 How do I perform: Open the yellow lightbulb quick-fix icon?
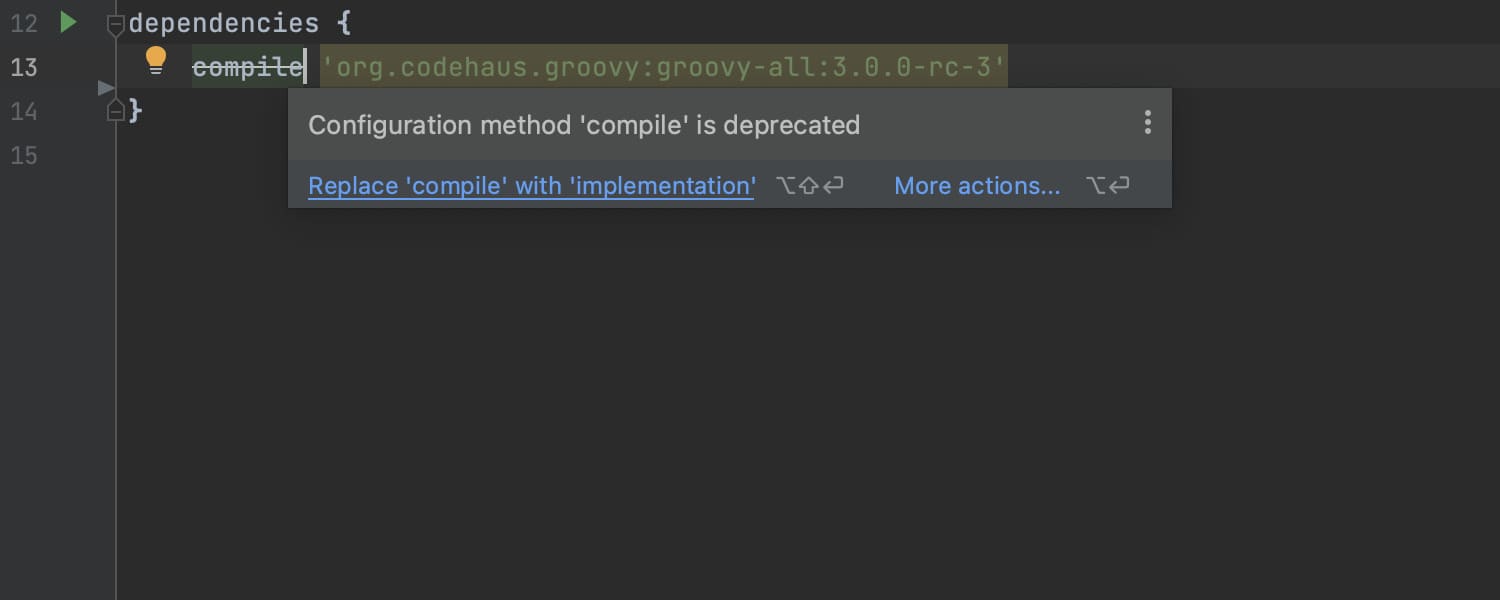(x=156, y=61)
